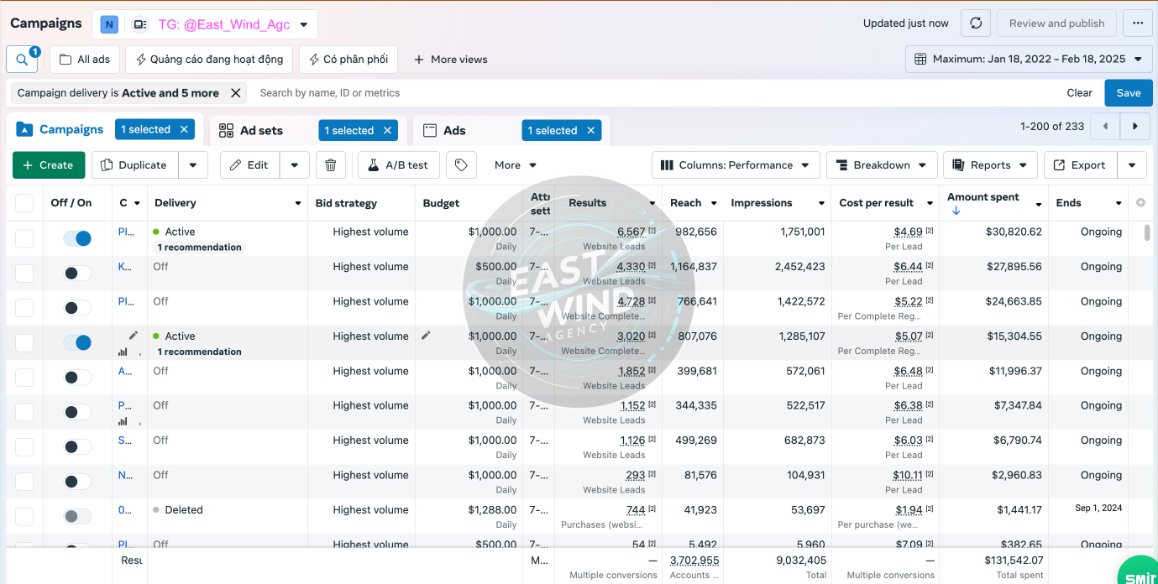Check the $30,820.62 campaign row checkbox
Viewport: 1158px width, 584px height.
pyautogui.click(x=24, y=238)
